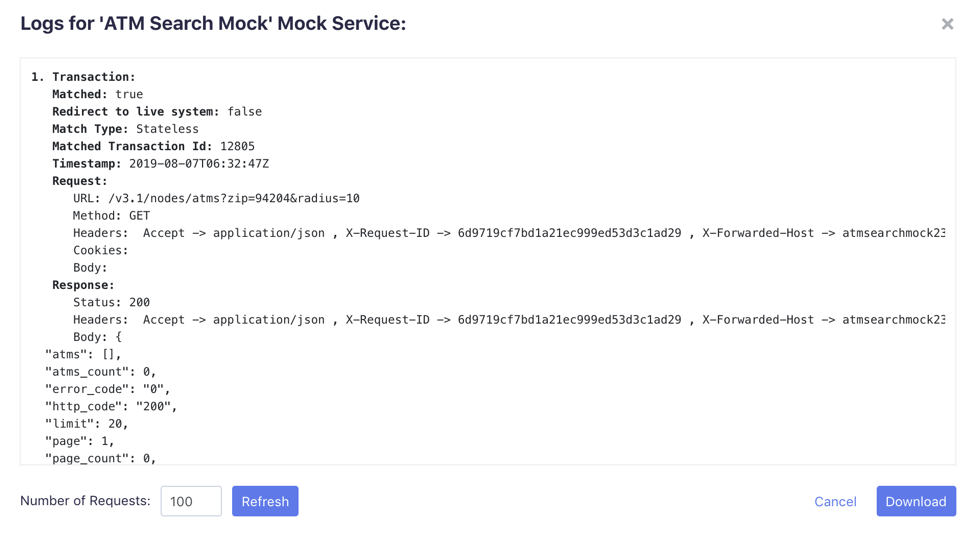Click the '"error_code": "0",' line
This screenshot has height=533, width=974.
pyautogui.click(x=107, y=390)
